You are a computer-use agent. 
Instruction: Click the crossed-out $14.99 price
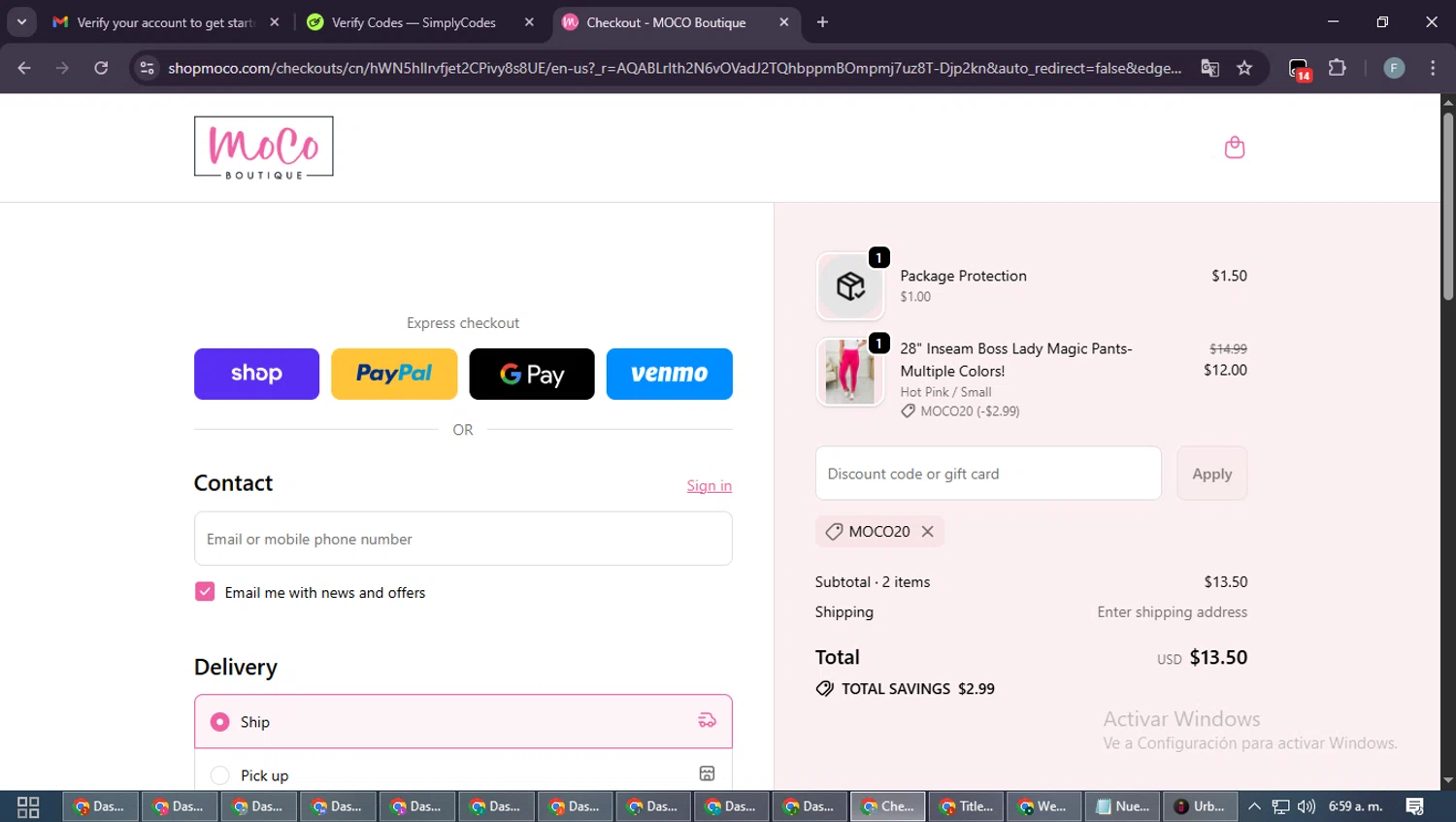click(x=1228, y=348)
